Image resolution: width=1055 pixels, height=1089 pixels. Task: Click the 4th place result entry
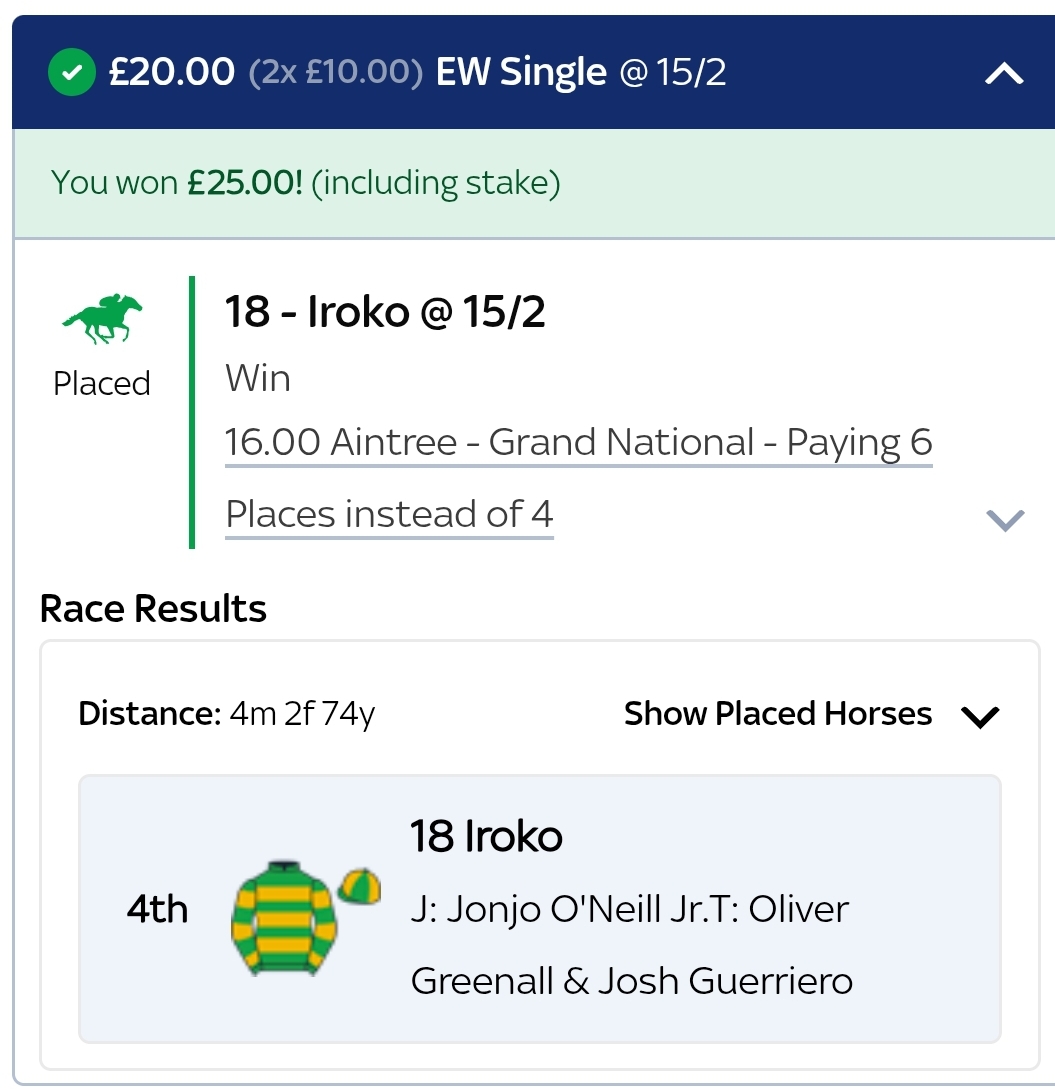point(158,910)
